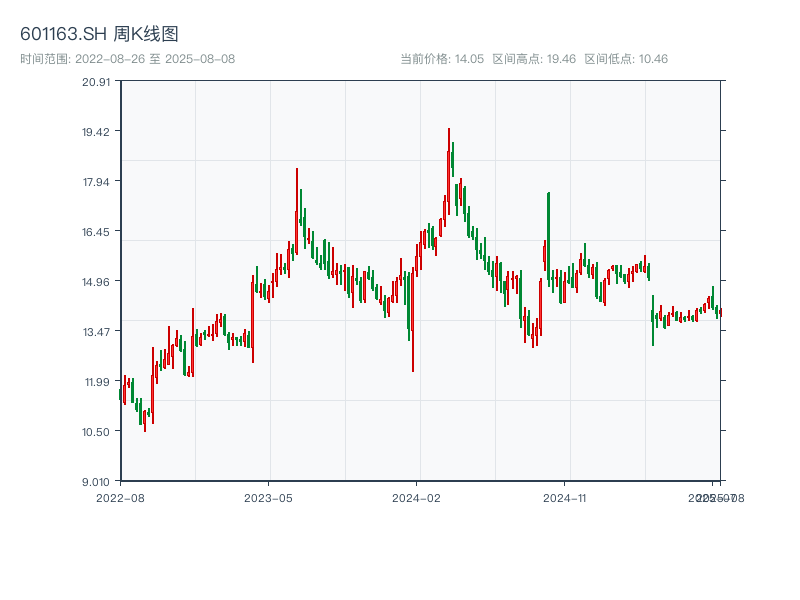Click the long green candle just after 2024-11
The width and height of the screenshot is (800, 600).
click(x=548, y=240)
